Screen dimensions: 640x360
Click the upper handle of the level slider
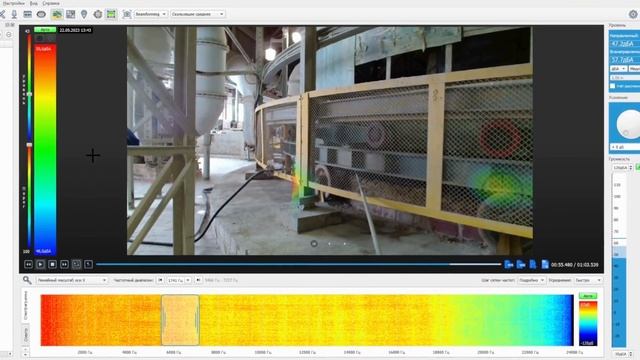pos(29,94)
